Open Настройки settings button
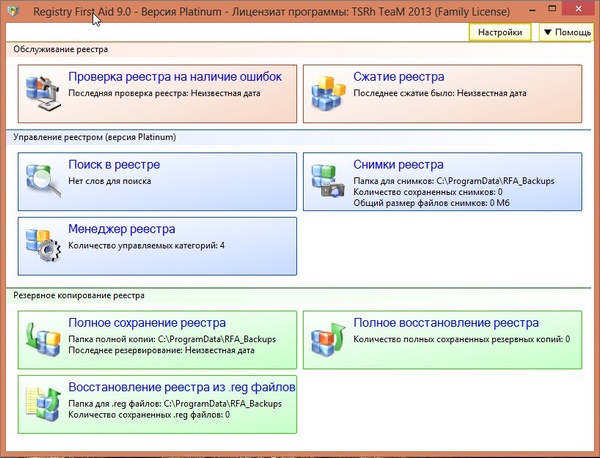 click(500, 32)
